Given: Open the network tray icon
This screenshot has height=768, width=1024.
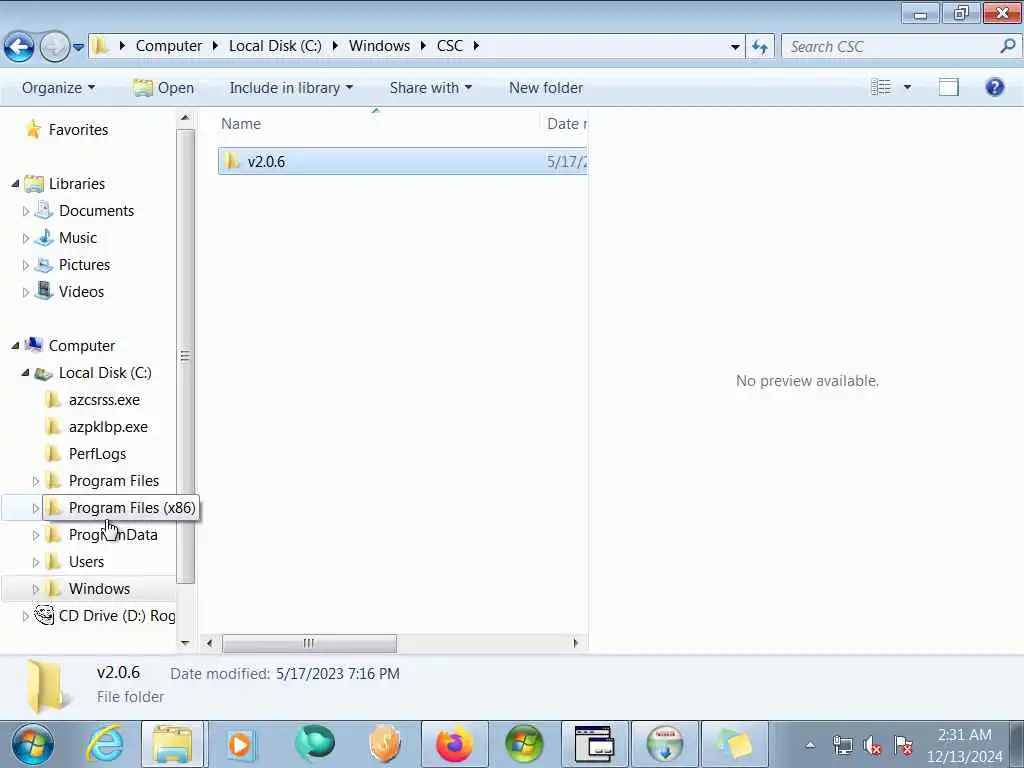Looking at the screenshot, I should 842,745.
